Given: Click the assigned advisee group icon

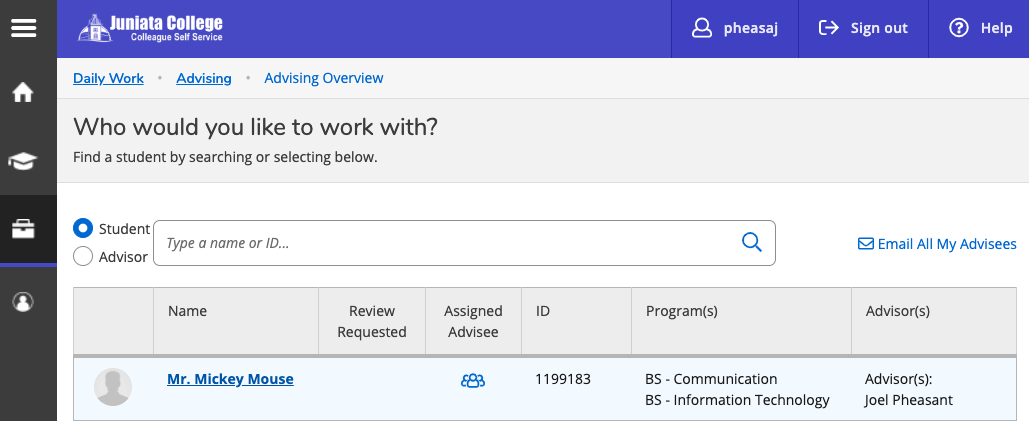Looking at the screenshot, I should coord(472,380).
